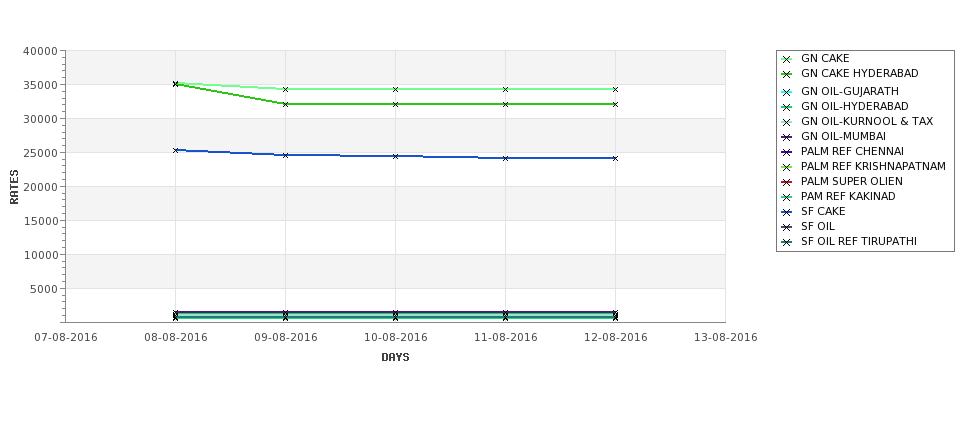Select the GN OIL-HYDERABAD legend label
975x429 pixels.
pos(854,106)
